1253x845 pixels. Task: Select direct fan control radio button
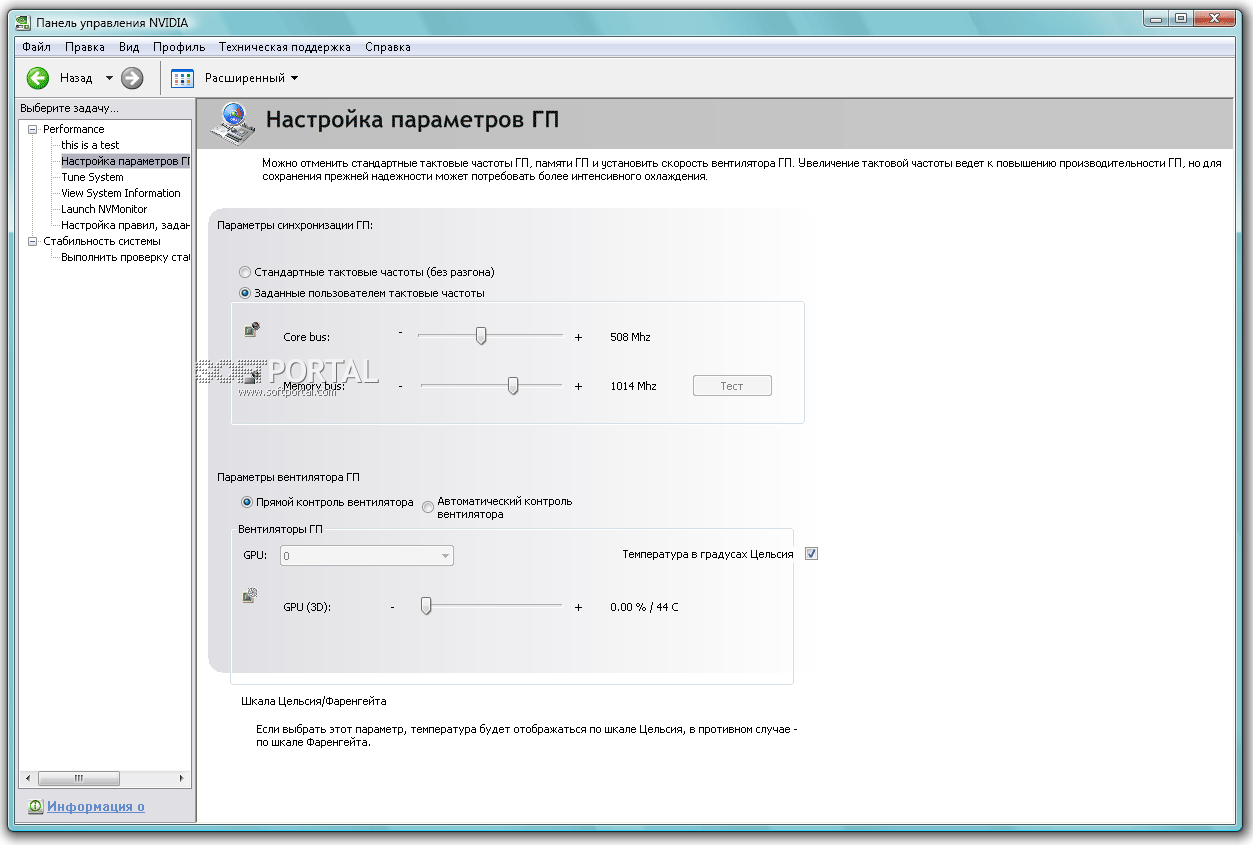pos(247,502)
